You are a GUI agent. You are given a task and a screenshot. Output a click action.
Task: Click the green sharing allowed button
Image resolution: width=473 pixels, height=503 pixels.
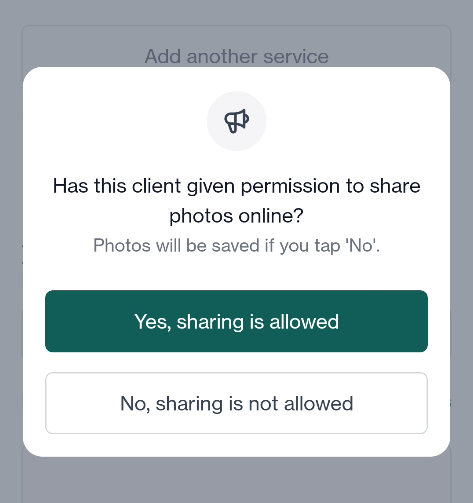(236, 321)
